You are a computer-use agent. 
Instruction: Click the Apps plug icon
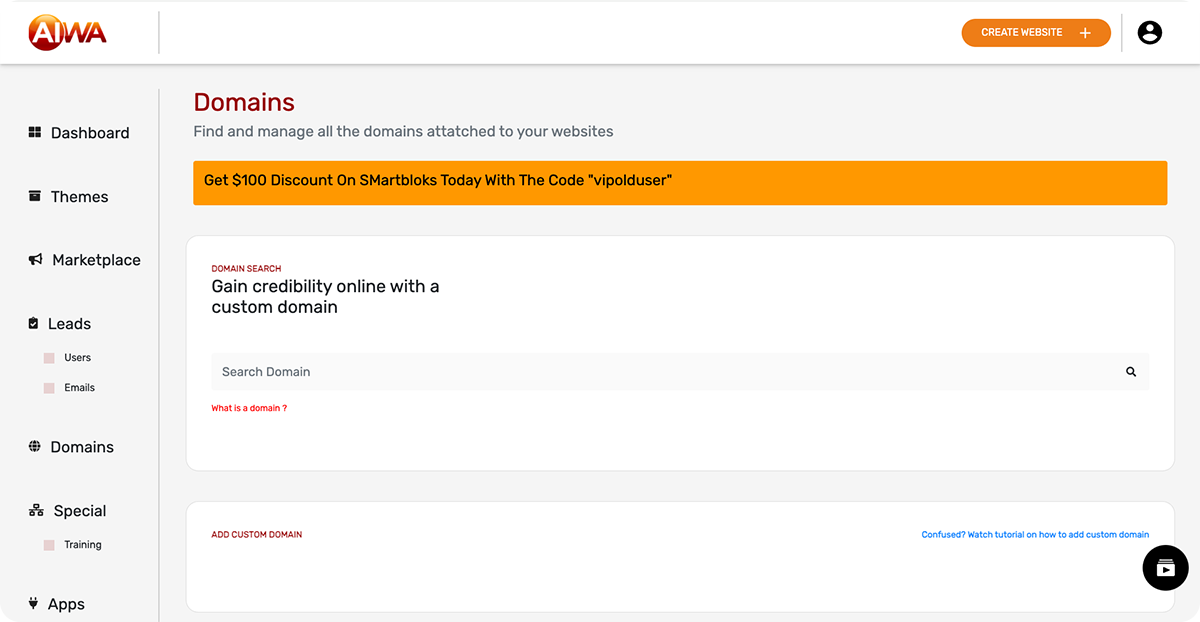[34, 604]
